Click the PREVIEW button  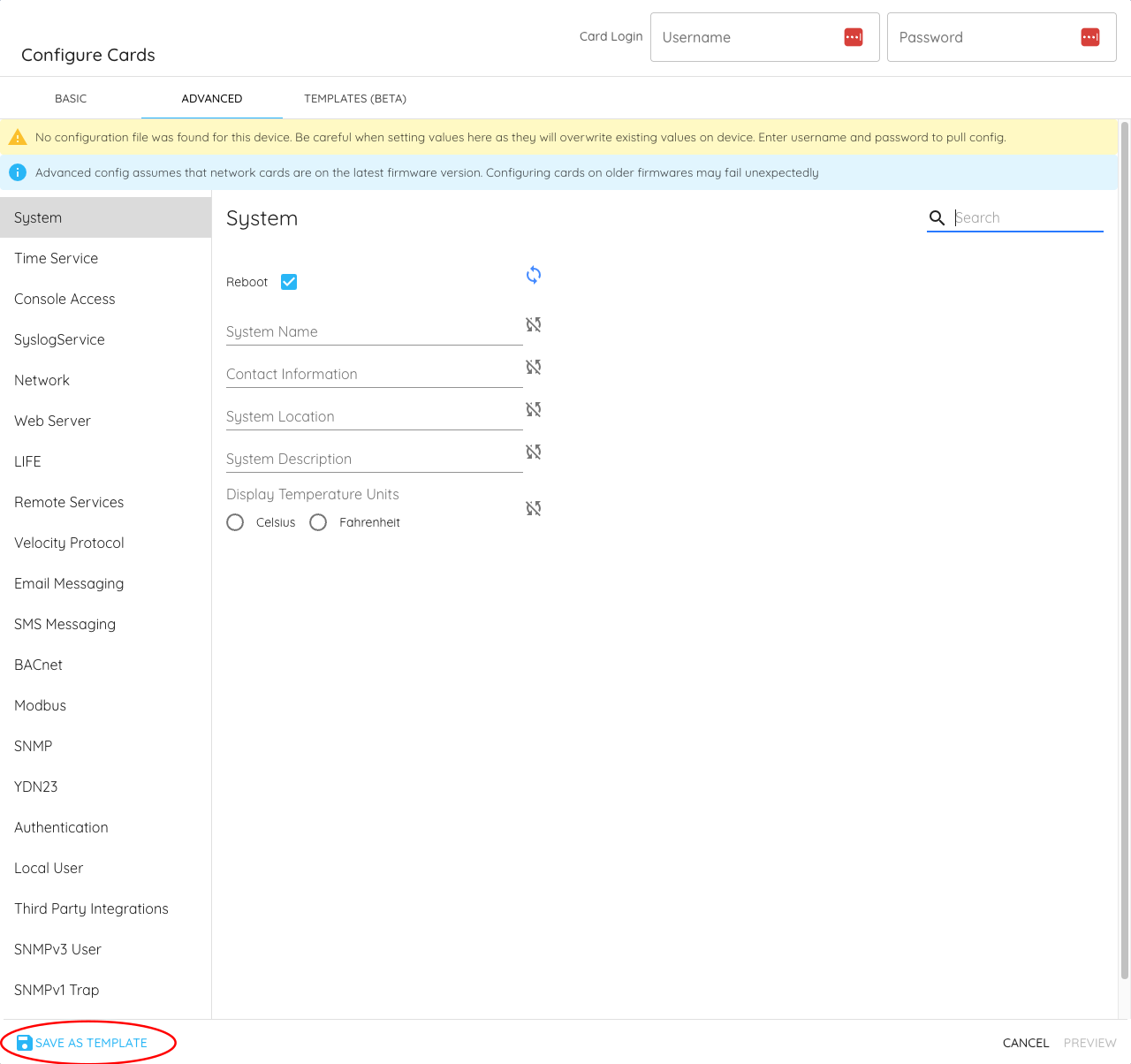click(1089, 1043)
